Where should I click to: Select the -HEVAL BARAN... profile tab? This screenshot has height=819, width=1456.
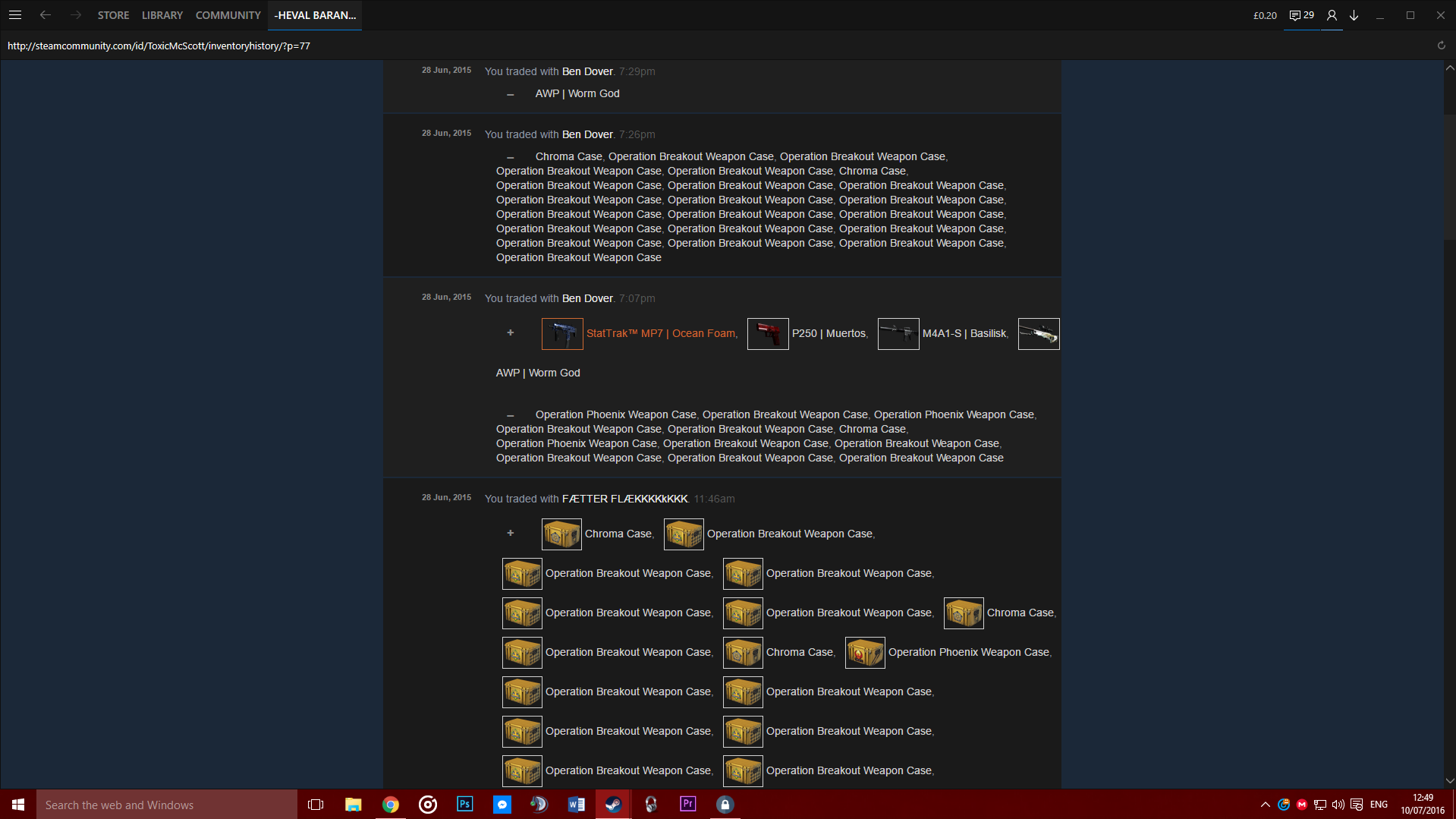[x=315, y=15]
